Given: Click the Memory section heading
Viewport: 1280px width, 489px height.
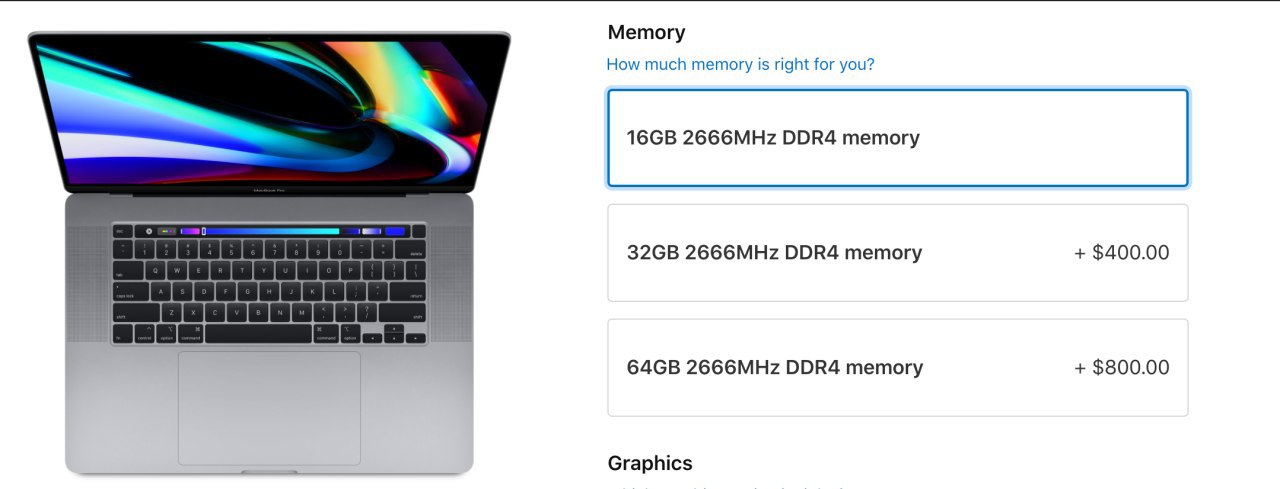Looking at the screenshot, I should pos(646,32).
